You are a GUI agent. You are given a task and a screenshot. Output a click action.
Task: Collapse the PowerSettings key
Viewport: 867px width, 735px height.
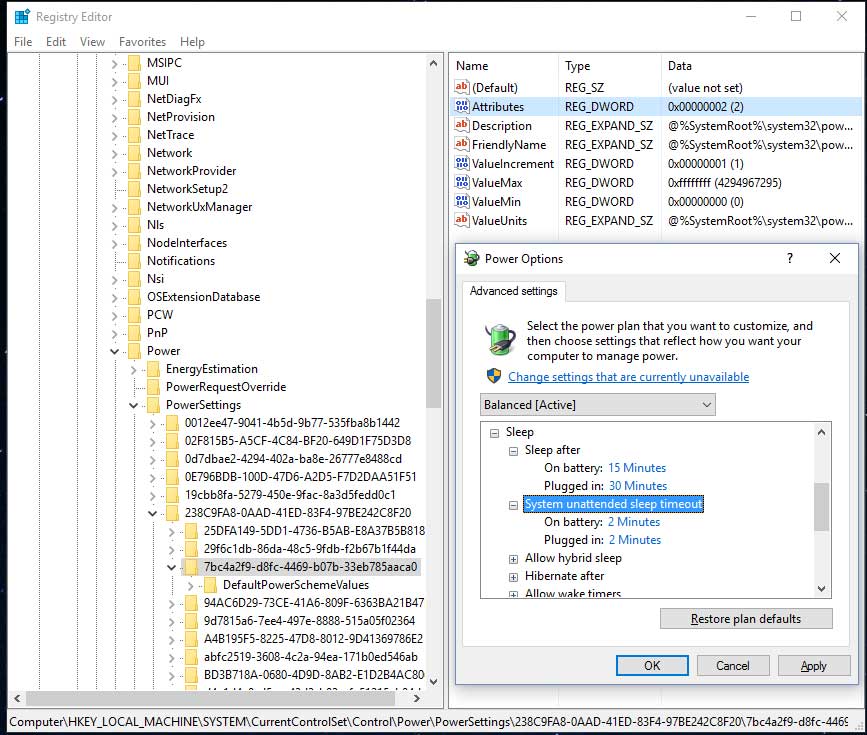pos(133,405)
